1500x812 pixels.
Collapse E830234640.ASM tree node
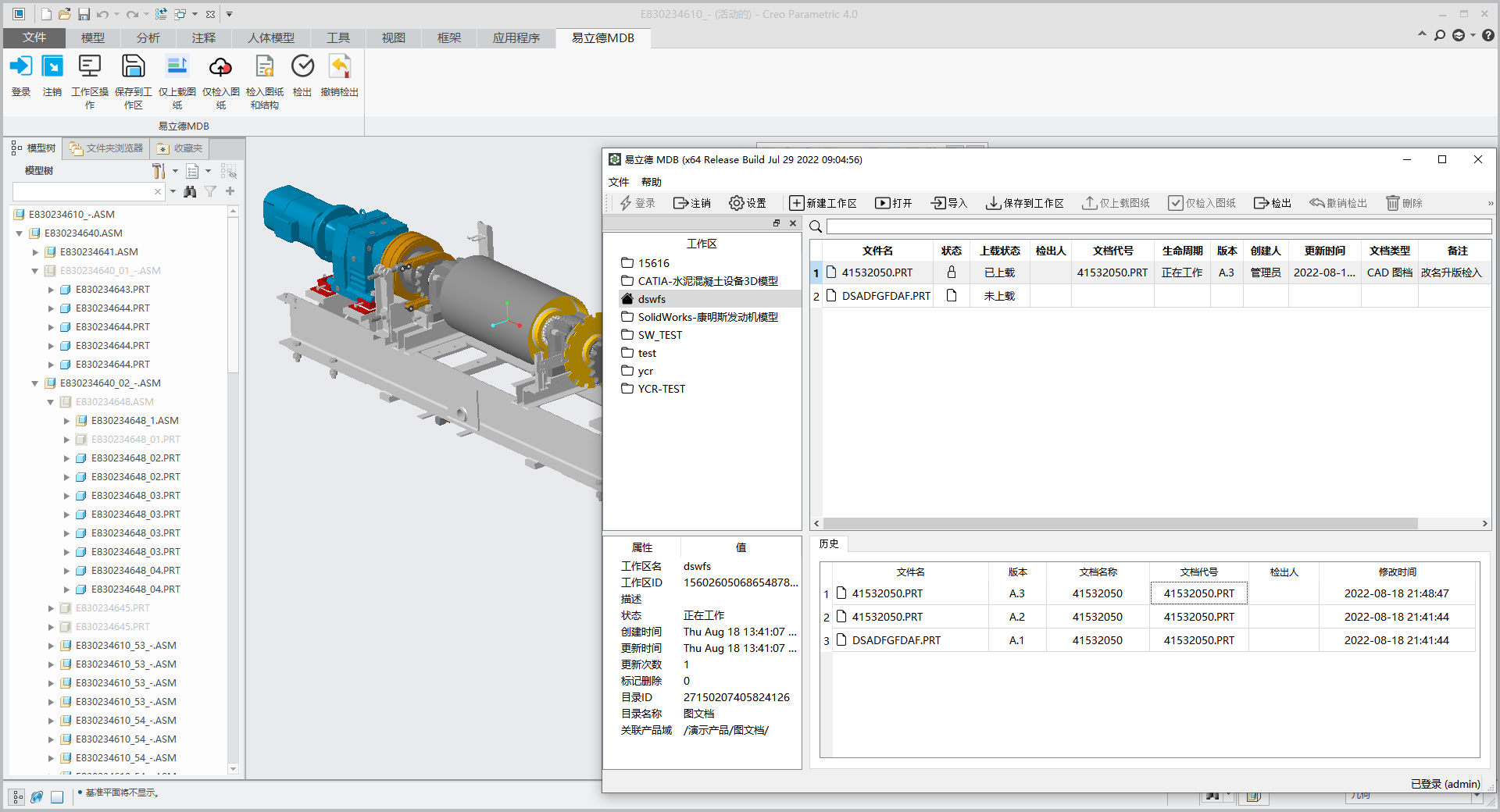[x=20, y=233]
